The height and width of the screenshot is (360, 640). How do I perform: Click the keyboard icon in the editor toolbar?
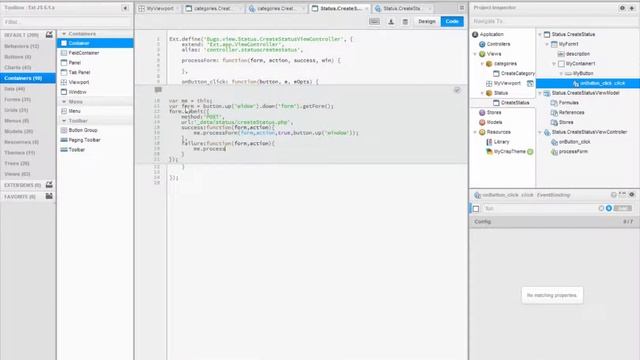pyautogui.click(x=374, y=21)
